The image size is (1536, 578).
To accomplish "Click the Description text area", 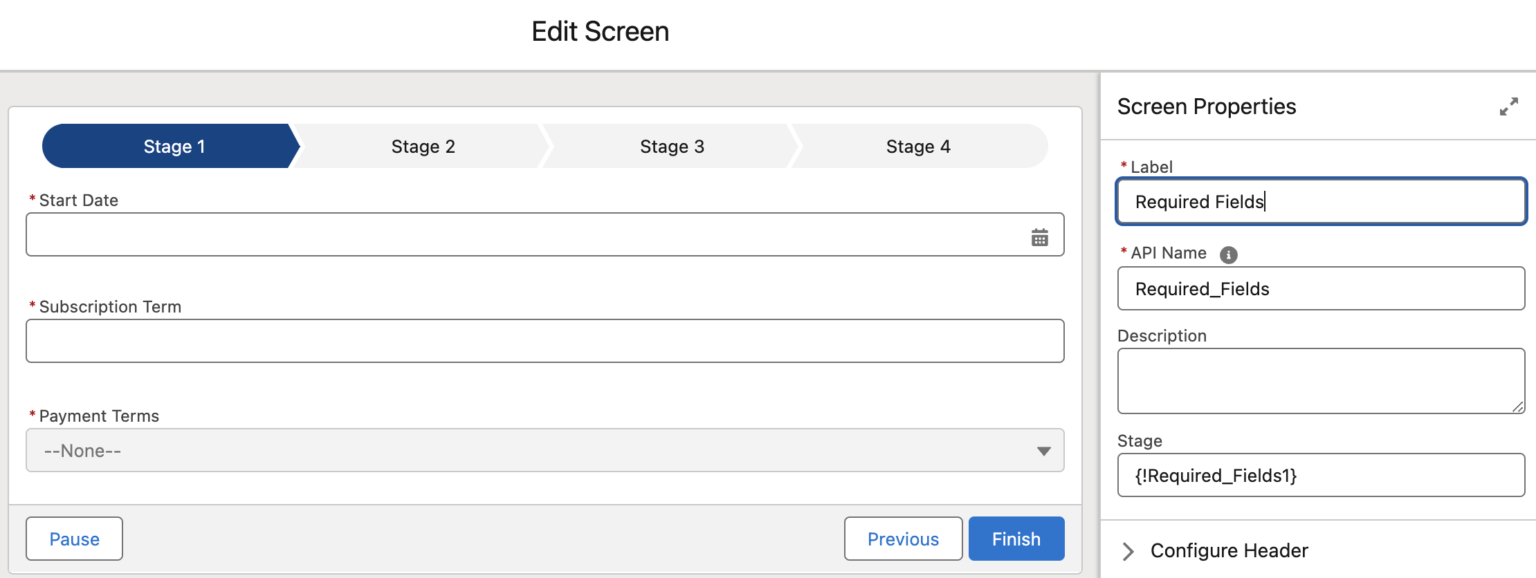I will point(1320,380).
